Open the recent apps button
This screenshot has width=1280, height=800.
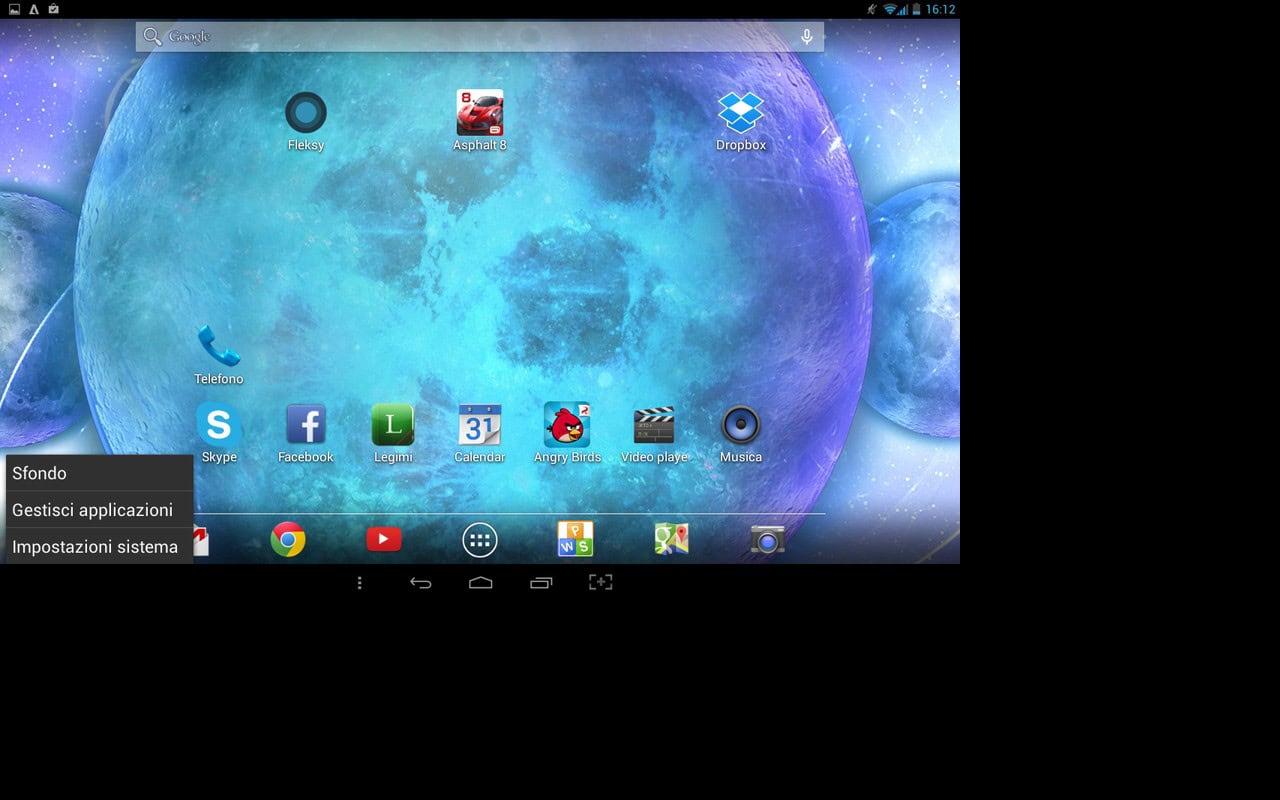point(541,582)
